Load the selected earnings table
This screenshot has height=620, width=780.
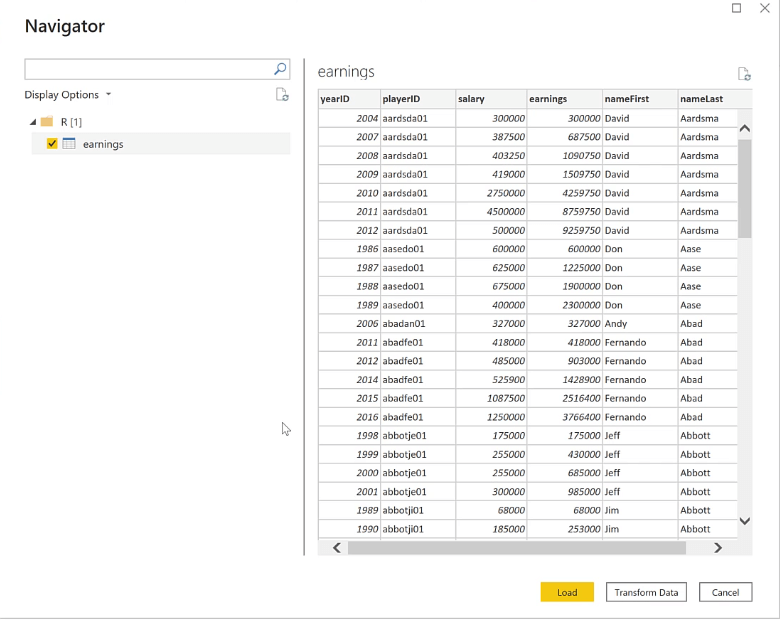(567, 592)
